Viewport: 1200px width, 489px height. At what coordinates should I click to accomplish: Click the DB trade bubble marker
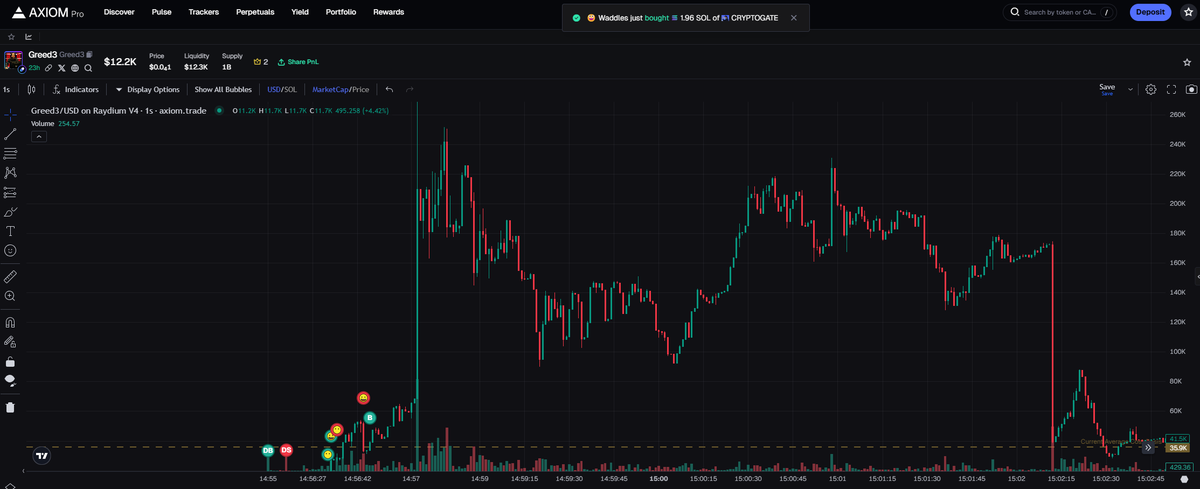[x=268, y=451]
